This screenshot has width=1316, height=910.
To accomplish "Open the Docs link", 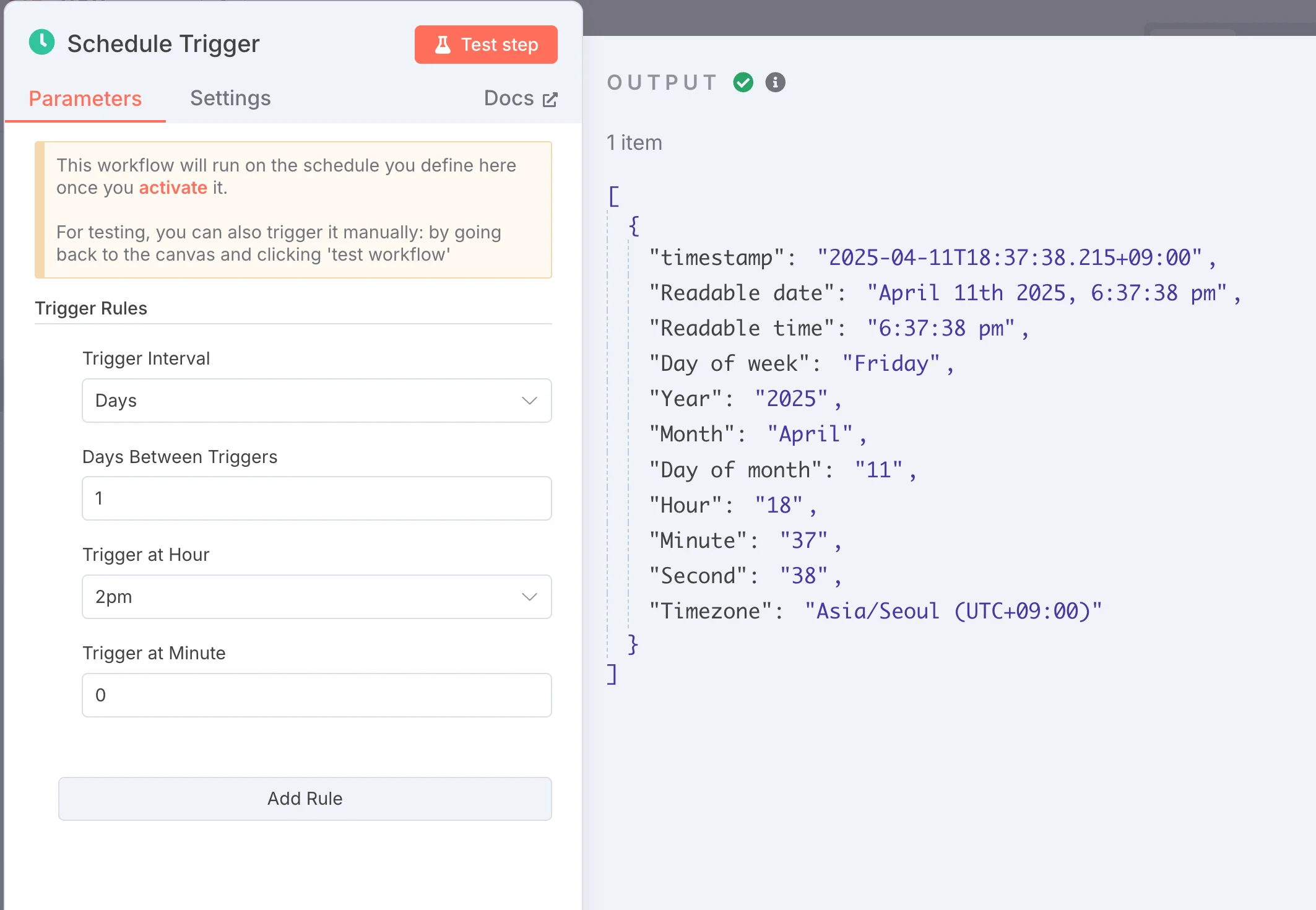I will pos(509,98).
